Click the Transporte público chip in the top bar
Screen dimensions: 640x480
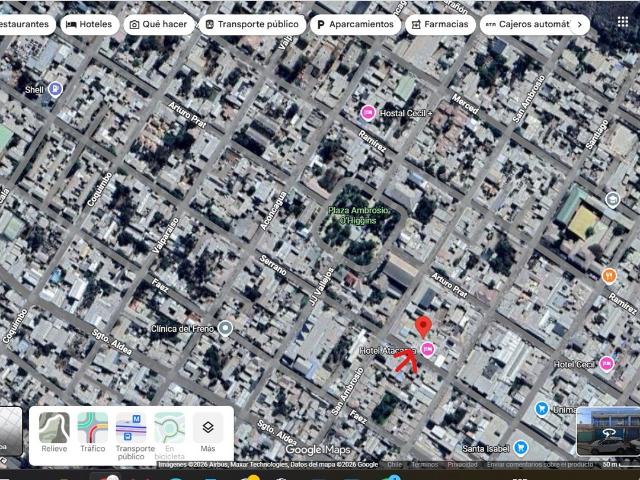point(252,24)
